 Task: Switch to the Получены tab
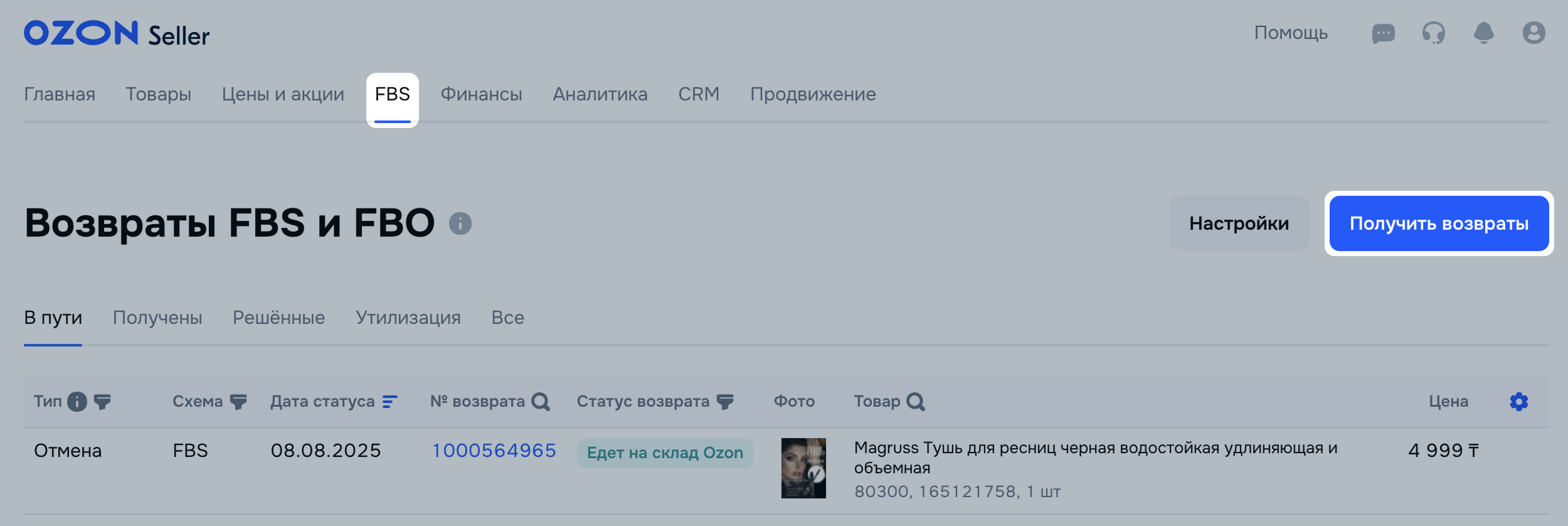[x=157, y=318]
